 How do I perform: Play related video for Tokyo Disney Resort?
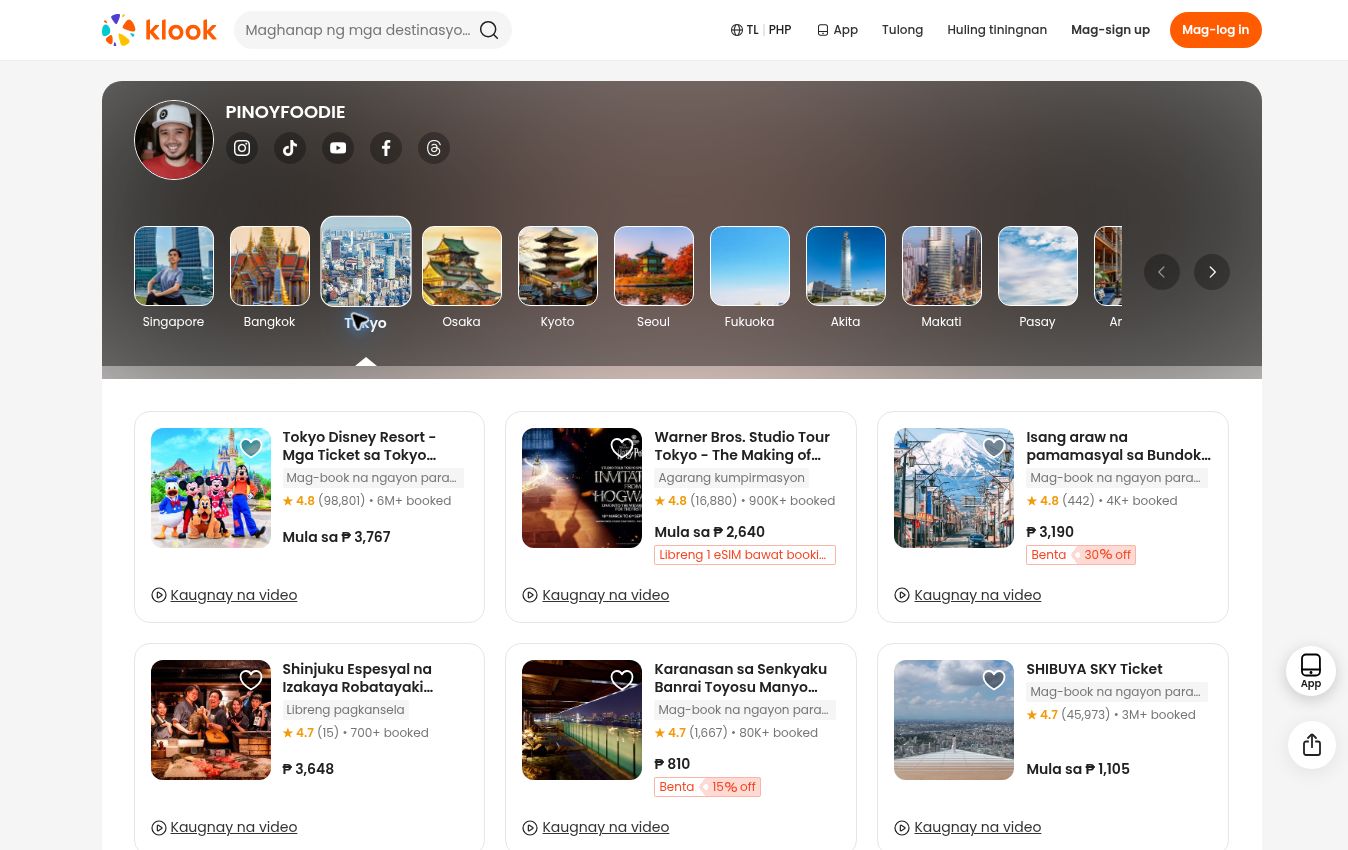(x=224, y=595)
